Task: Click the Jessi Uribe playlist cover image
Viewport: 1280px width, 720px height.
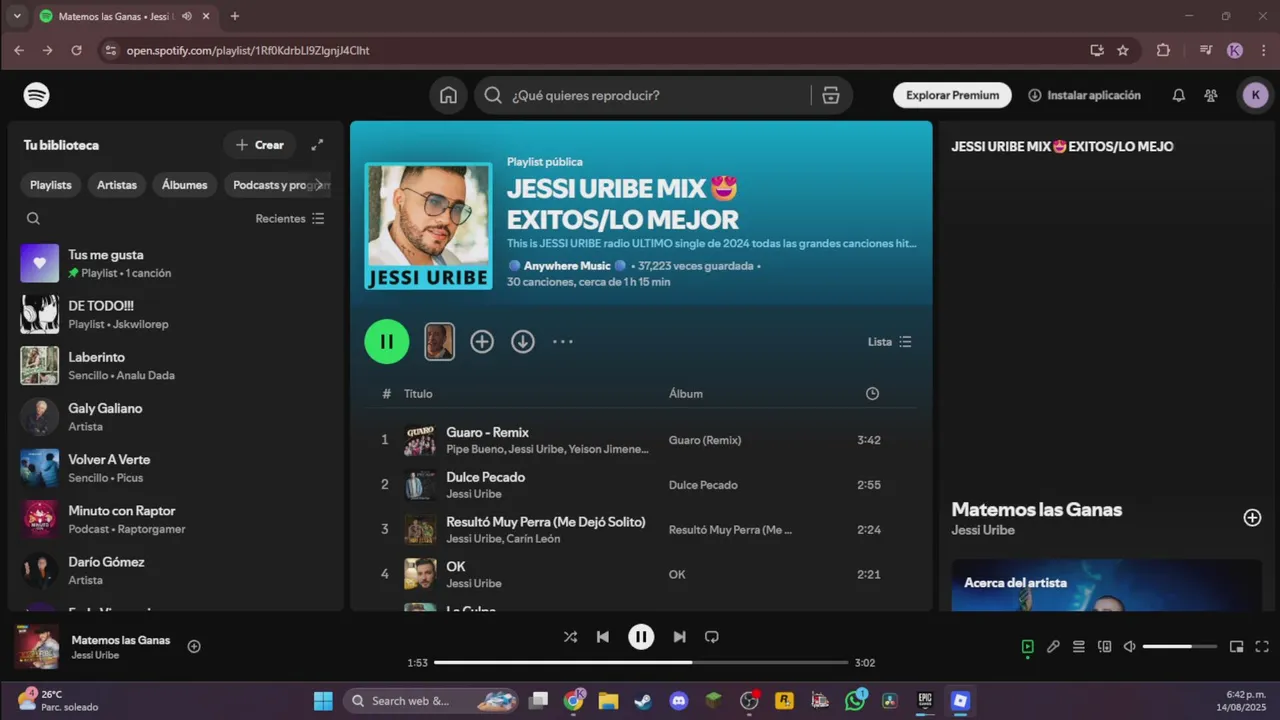Action: pos(428,226)
